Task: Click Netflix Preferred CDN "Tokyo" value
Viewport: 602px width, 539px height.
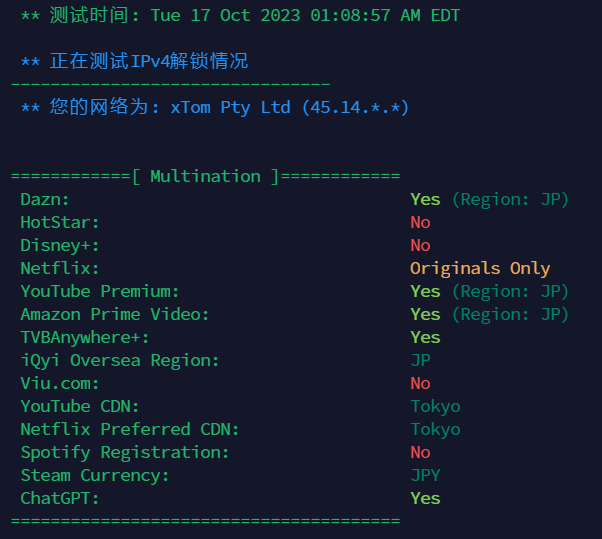Action: pyautogui.click(x=435, y=429)
